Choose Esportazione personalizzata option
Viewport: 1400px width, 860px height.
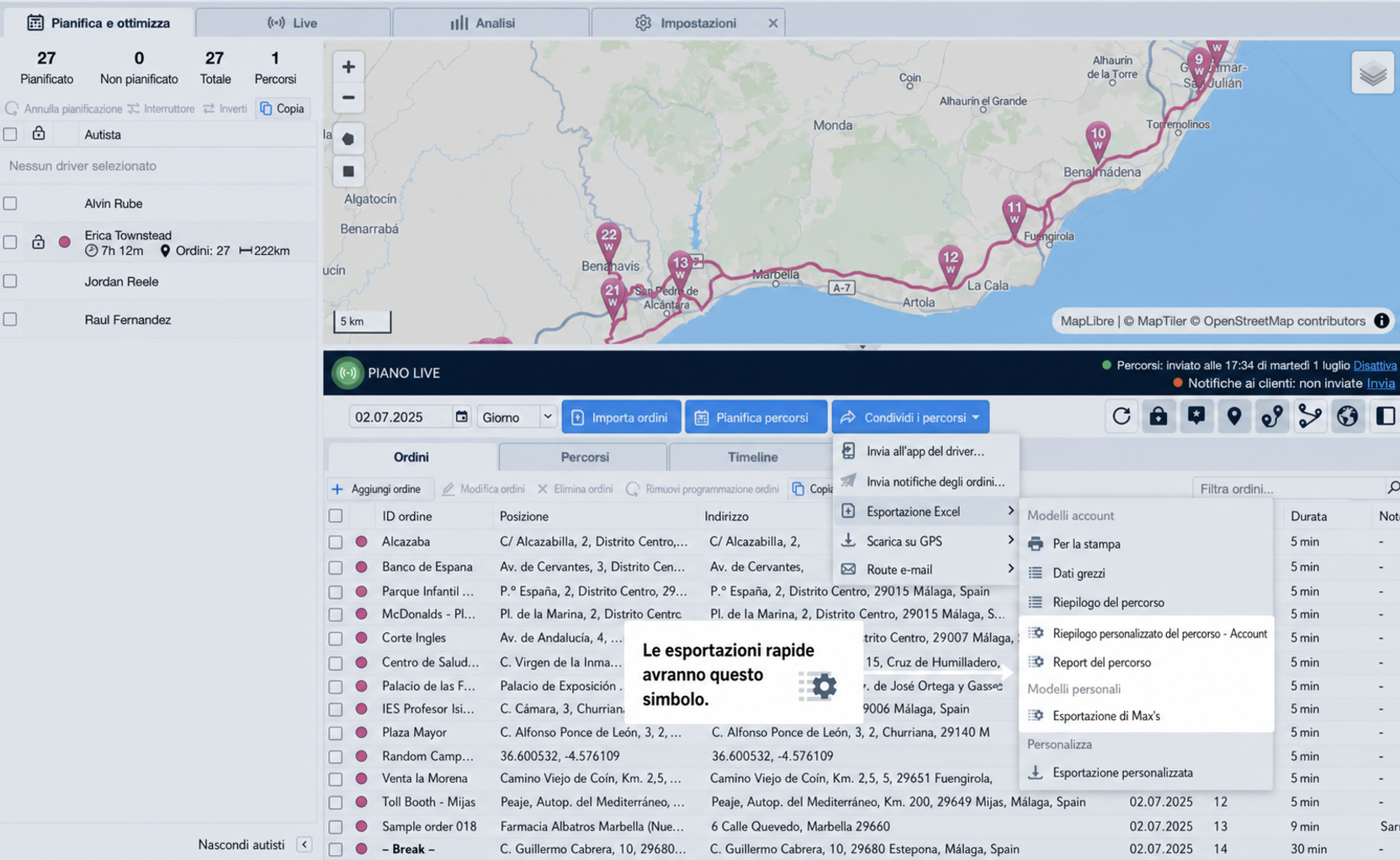[1145, 772]
